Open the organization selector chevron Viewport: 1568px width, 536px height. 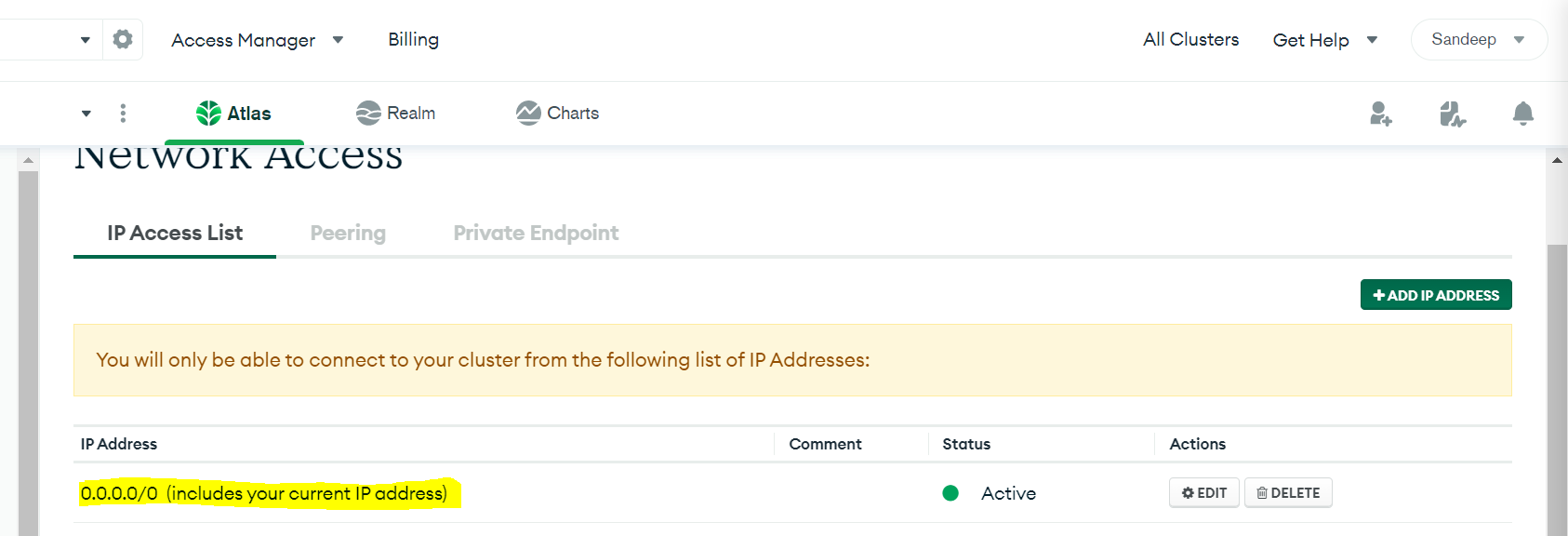[x=84, y=40]
